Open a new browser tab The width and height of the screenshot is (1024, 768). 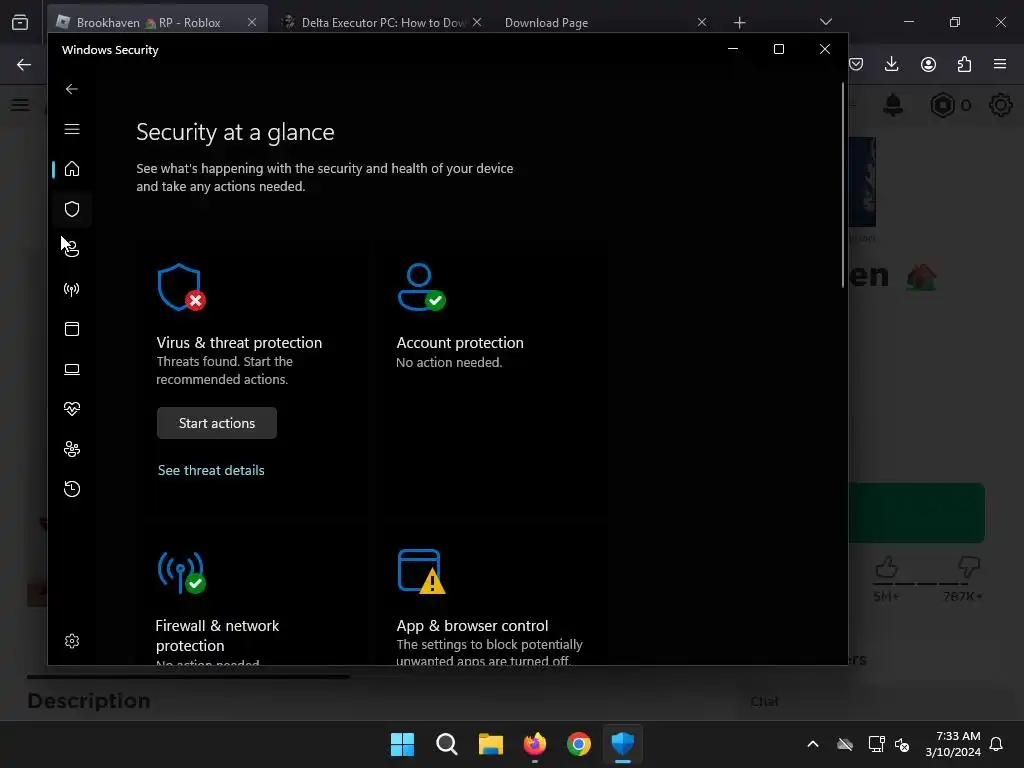click(x=739, y=23)
